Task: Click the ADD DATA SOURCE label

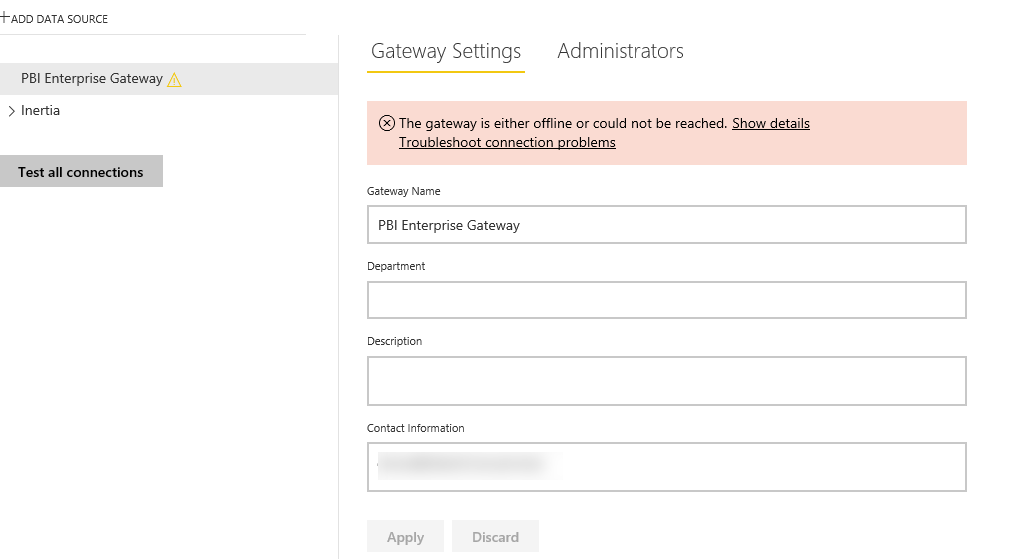Action: 59,19
